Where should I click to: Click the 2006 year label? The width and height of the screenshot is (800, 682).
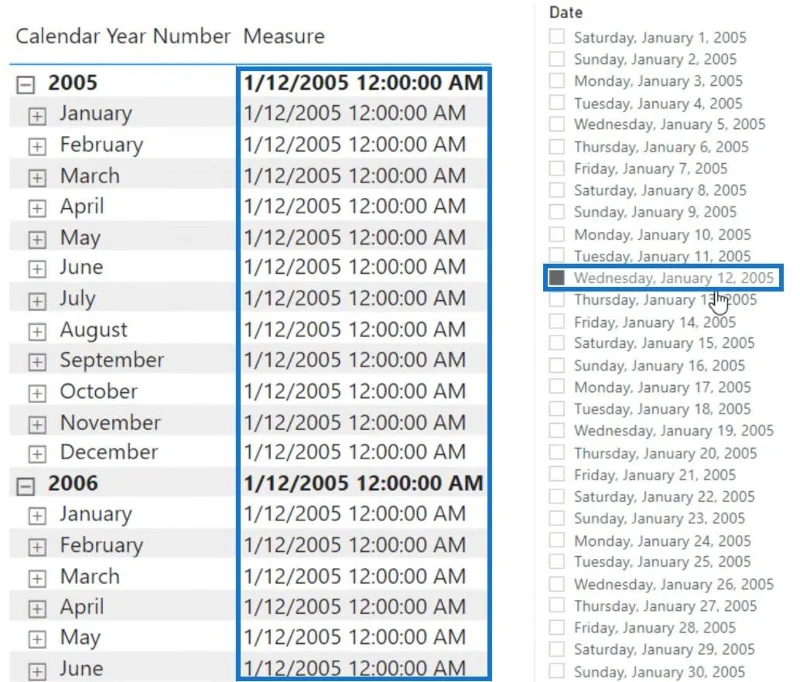pos(72,483)
